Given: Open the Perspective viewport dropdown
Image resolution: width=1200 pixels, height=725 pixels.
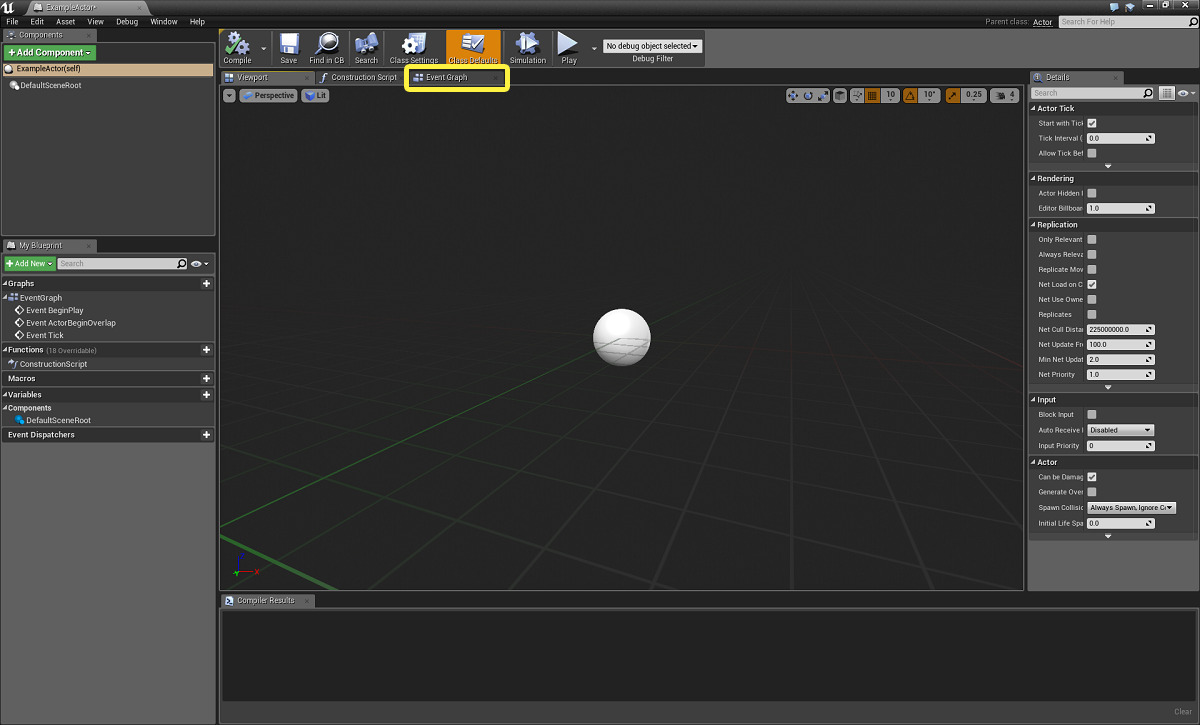Looking at the screenshot, I should (x=266, y=95).
